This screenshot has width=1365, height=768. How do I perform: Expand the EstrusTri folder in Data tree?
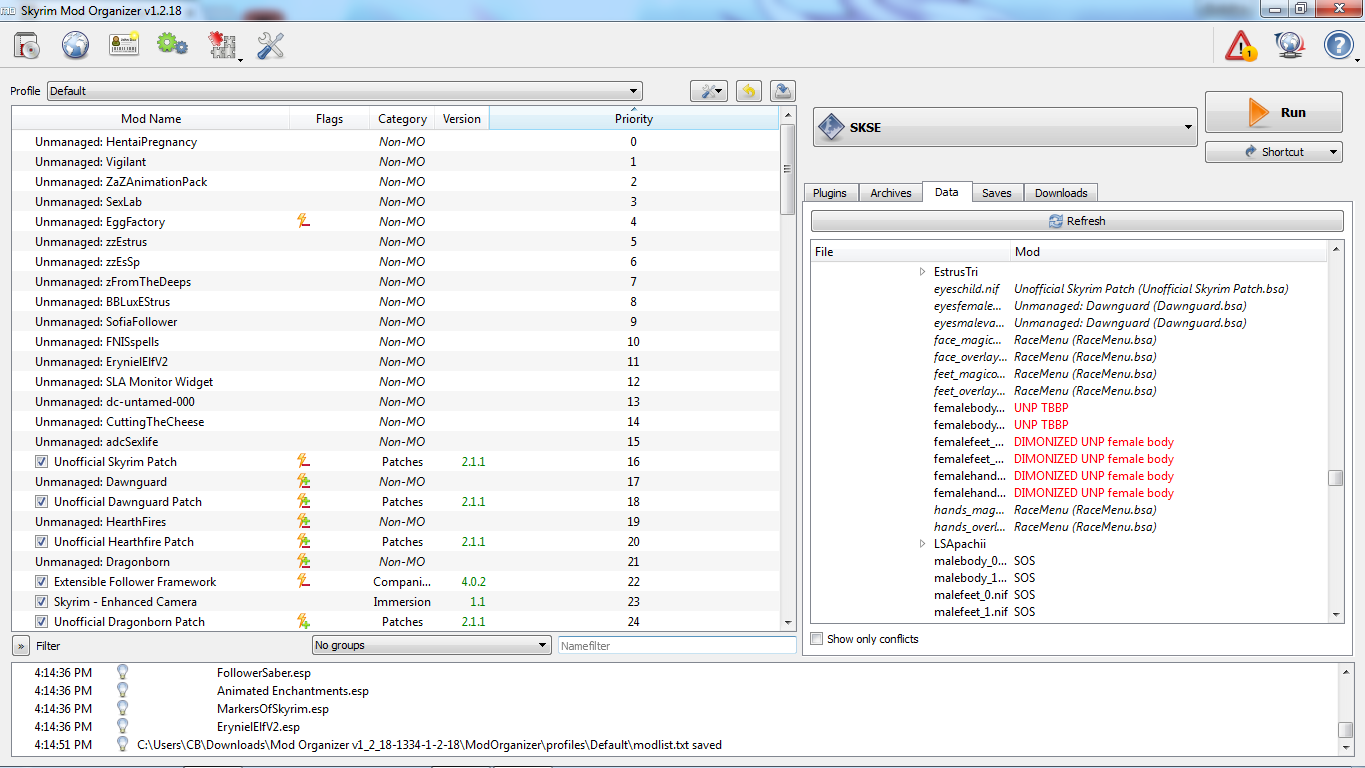pos(923,272)
